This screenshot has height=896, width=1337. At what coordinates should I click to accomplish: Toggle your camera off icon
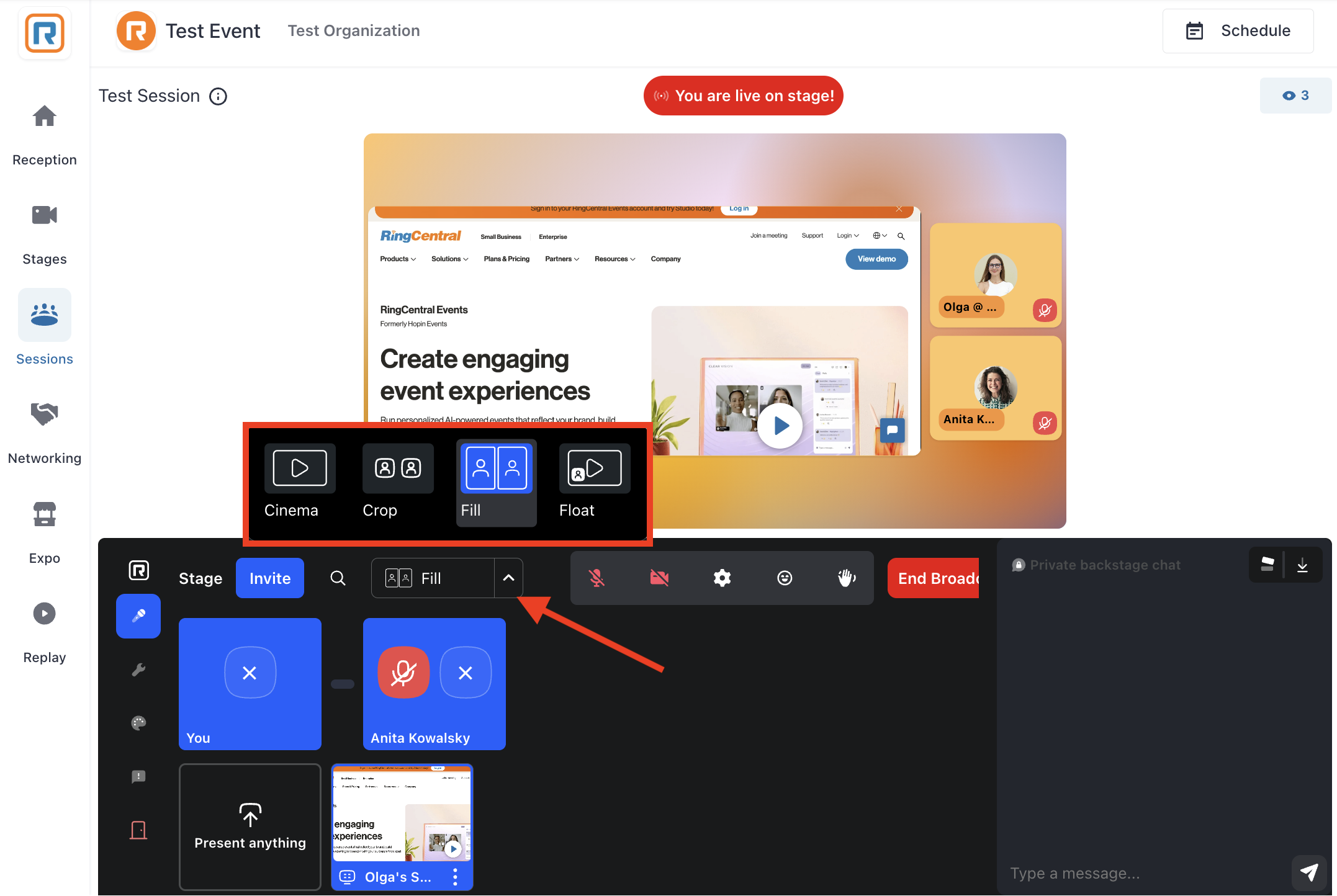click(x=659, y=578)
